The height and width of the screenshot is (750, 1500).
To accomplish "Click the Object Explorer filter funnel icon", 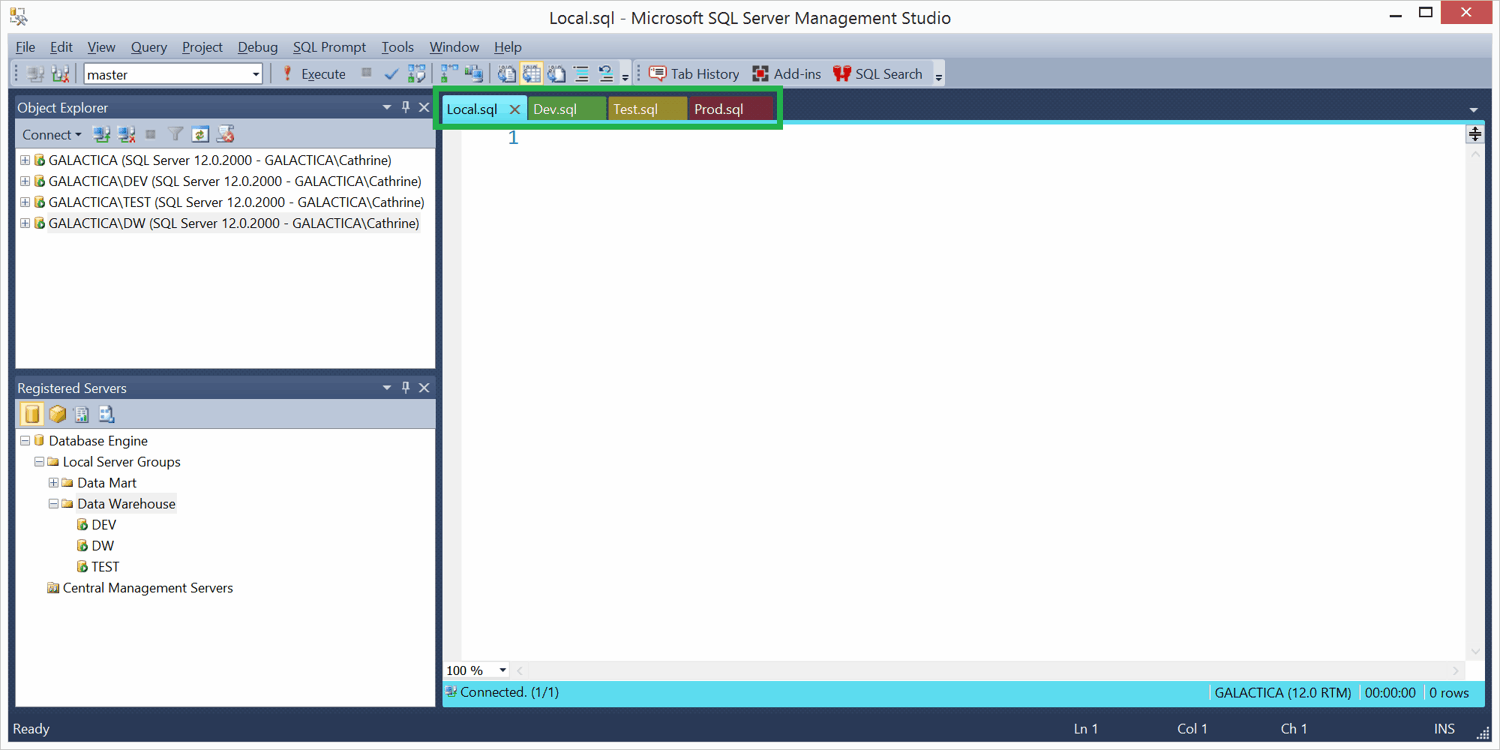I will 175,134.
